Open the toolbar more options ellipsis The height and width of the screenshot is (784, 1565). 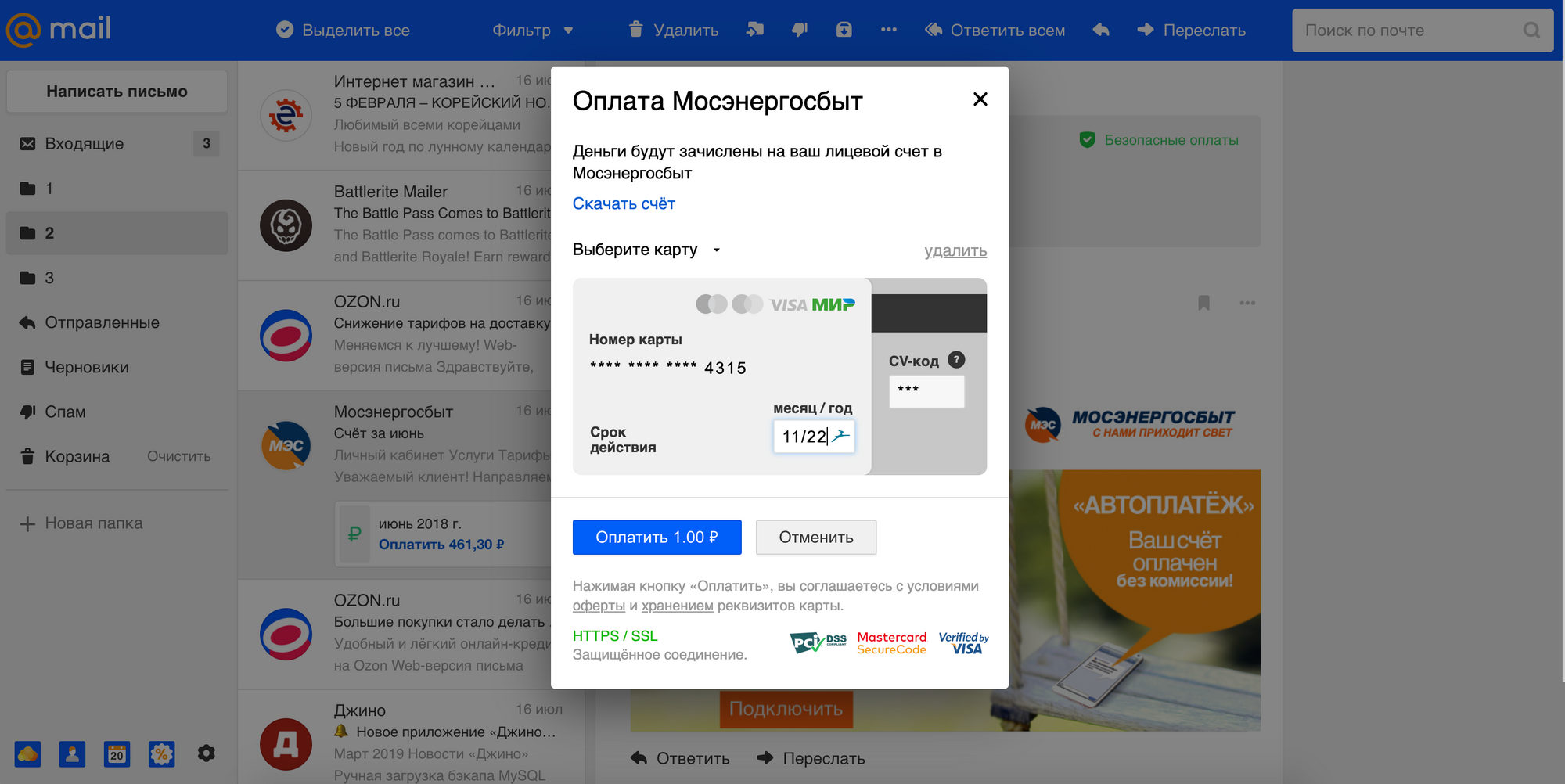coord(888,30)
